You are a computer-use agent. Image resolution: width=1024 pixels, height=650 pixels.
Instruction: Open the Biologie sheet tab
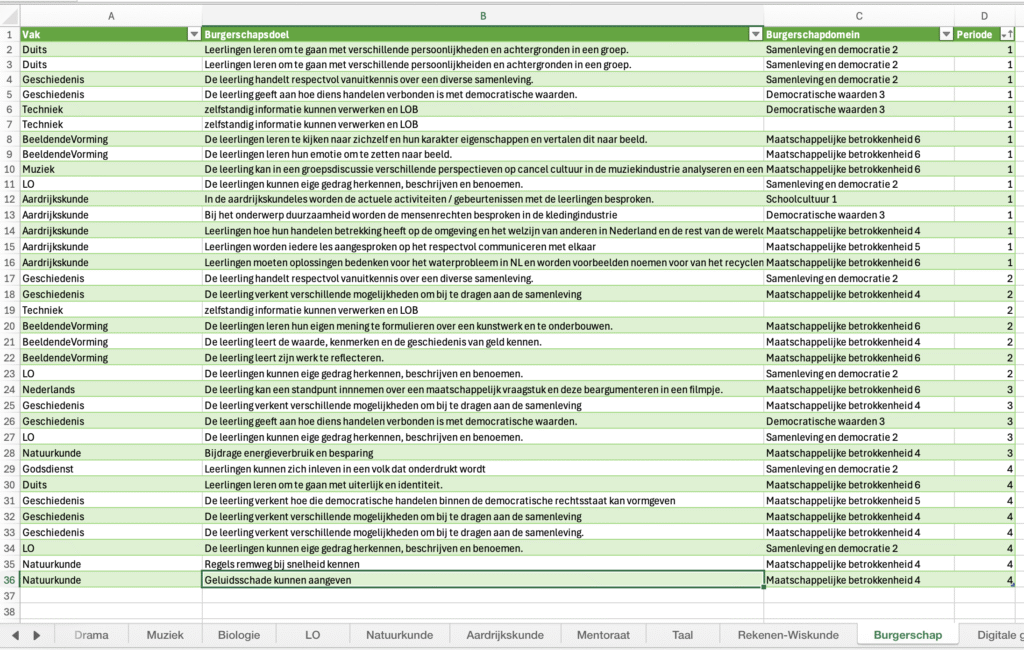pyautogui.click(x=239, y=634)
